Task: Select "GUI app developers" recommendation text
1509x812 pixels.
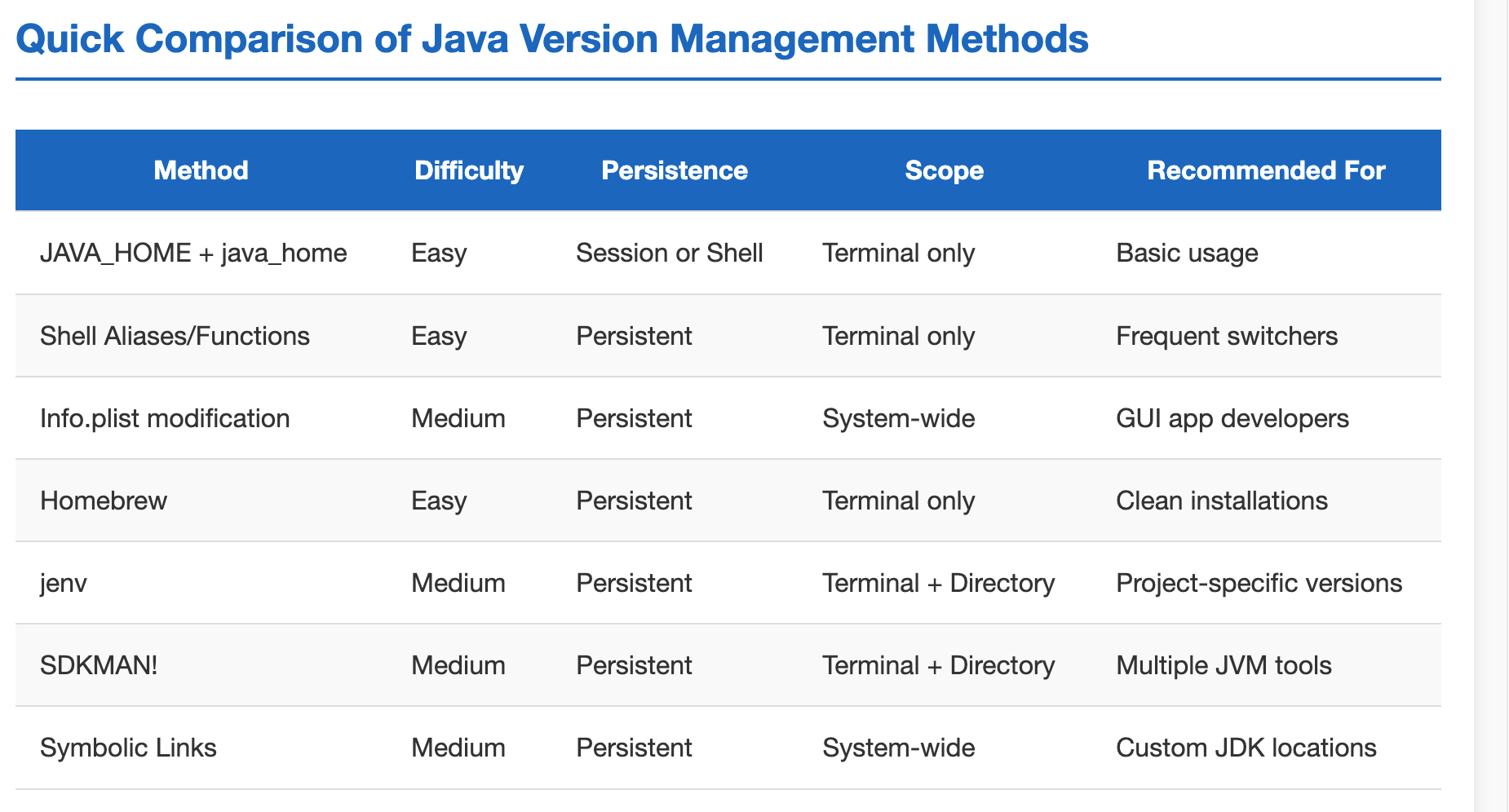Action: click(x=1232, y=418)
